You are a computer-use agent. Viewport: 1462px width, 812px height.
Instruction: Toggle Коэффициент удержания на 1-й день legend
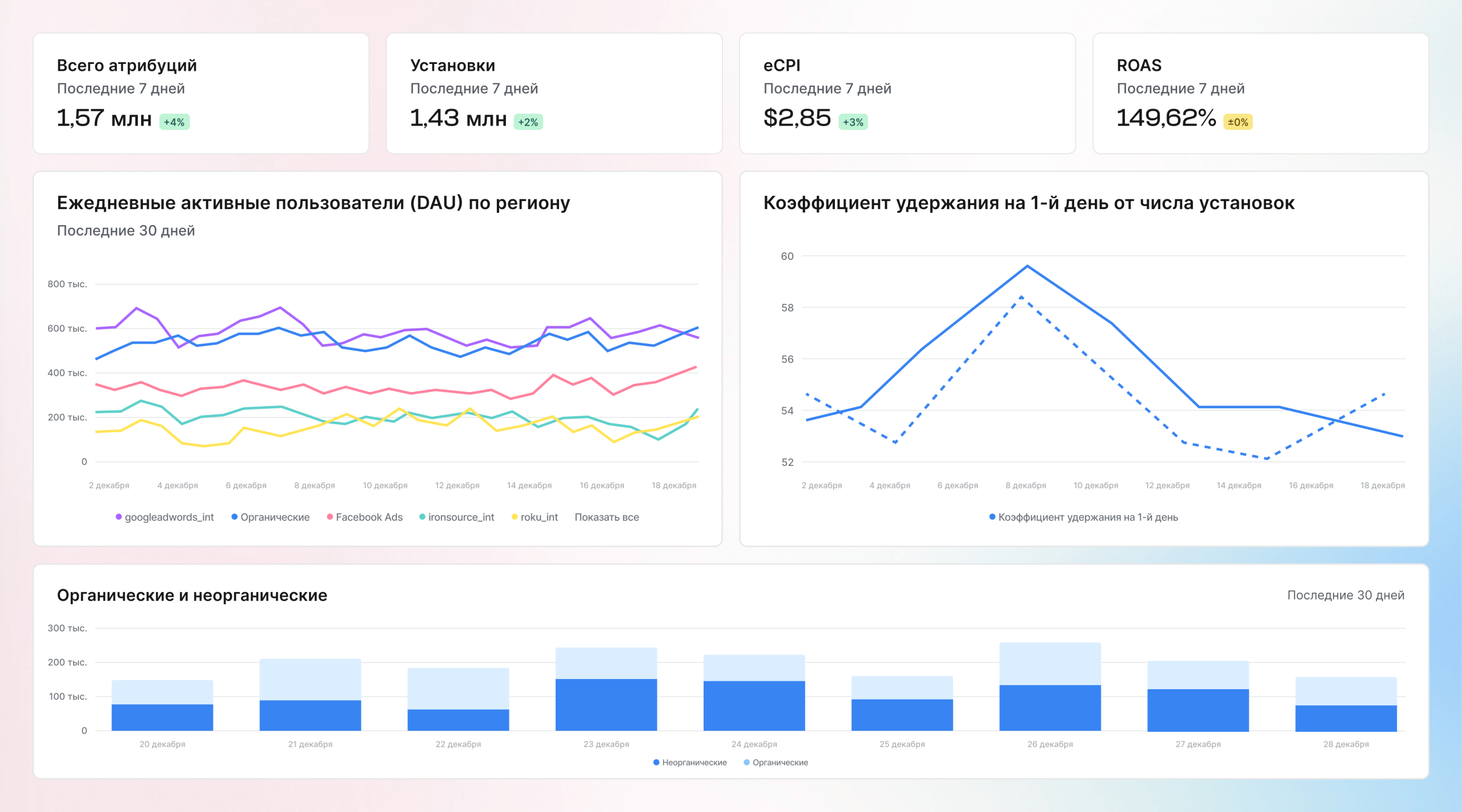point(1087,517)
